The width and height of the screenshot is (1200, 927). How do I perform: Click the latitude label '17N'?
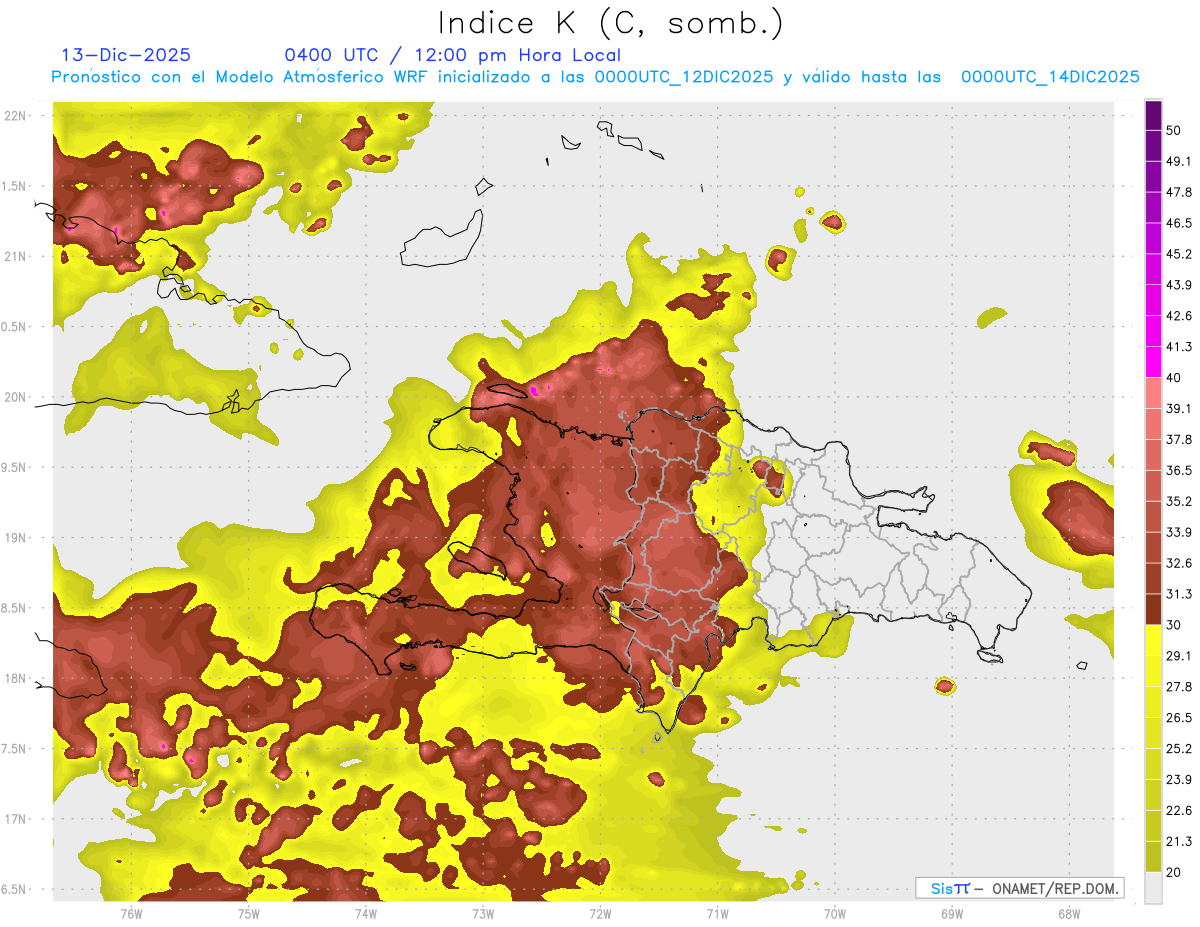pos(15,819)
